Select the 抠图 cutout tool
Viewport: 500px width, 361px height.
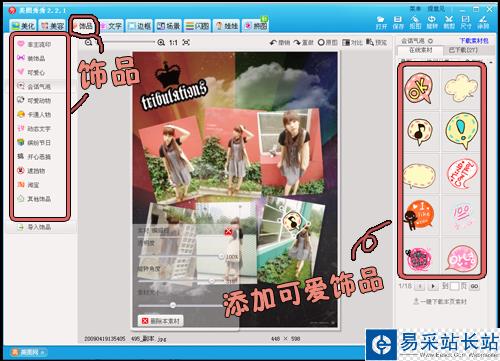point(415,23)
